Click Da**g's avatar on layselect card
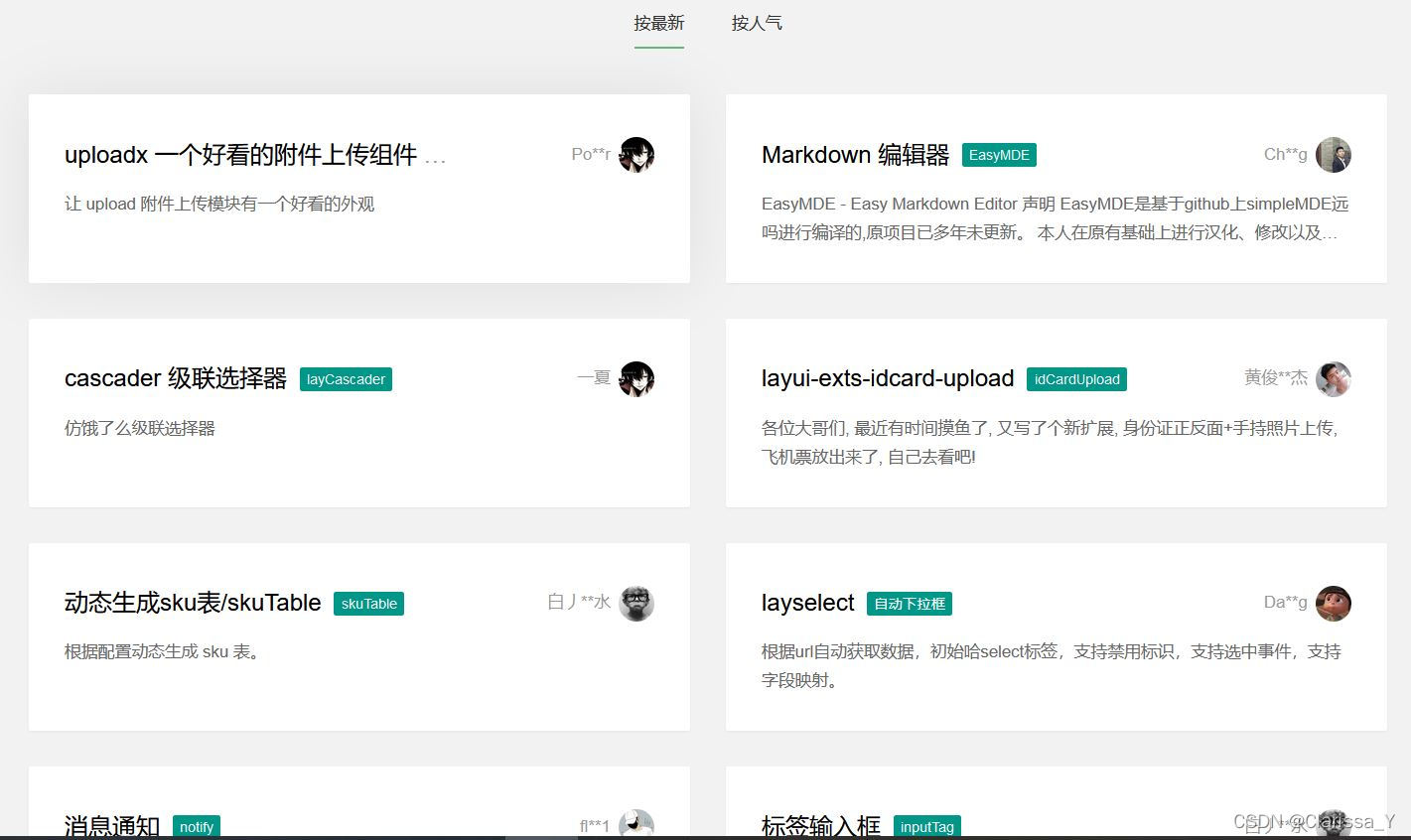 click(x=1333, y=603)
